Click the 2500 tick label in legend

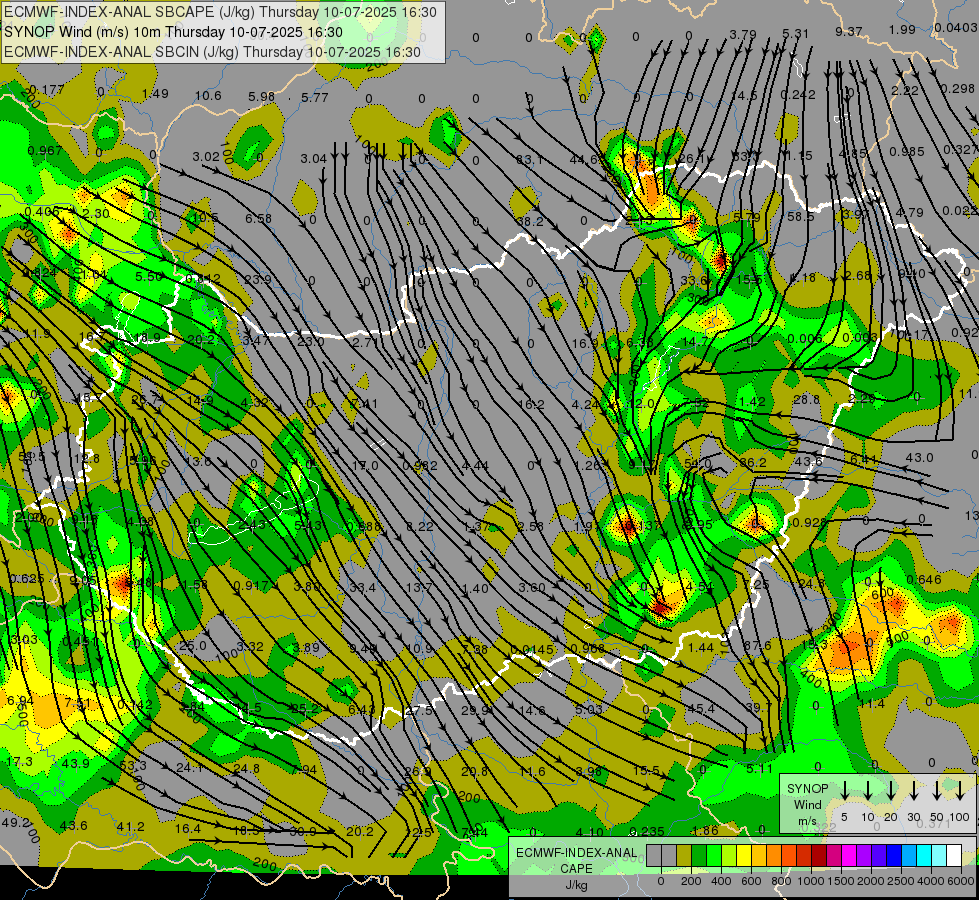point(902,881)
